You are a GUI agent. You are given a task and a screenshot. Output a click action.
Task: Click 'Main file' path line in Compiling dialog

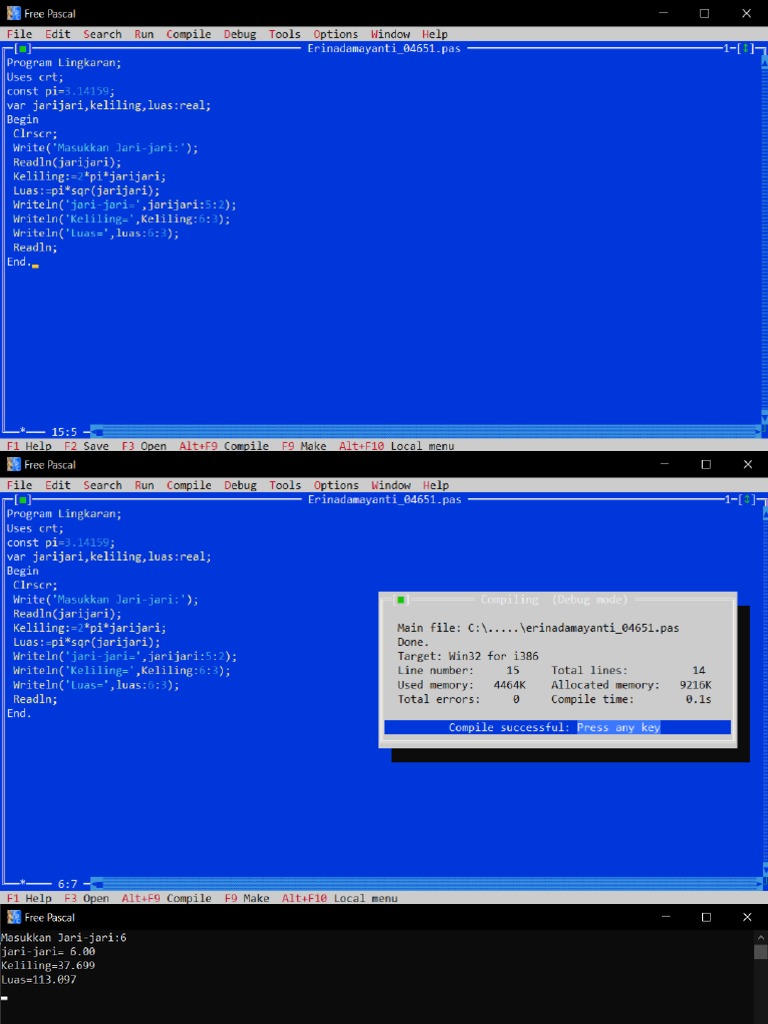(538, 628)
